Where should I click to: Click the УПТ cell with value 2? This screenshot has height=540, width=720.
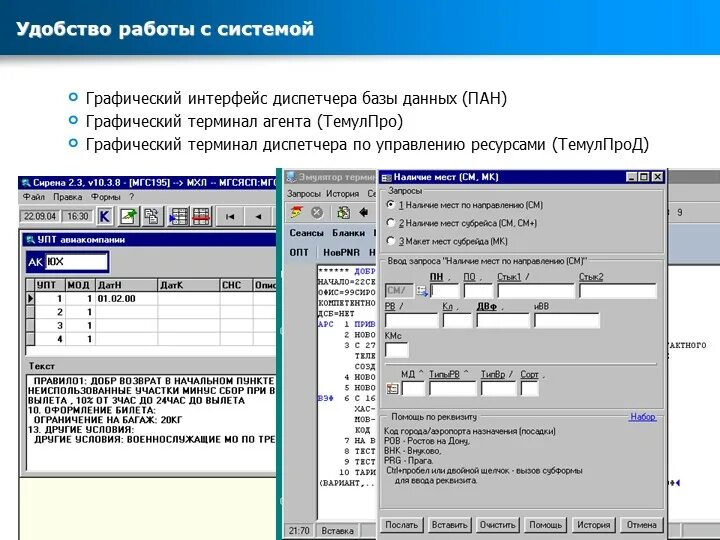pyautogui.click(x=50, y=312)
